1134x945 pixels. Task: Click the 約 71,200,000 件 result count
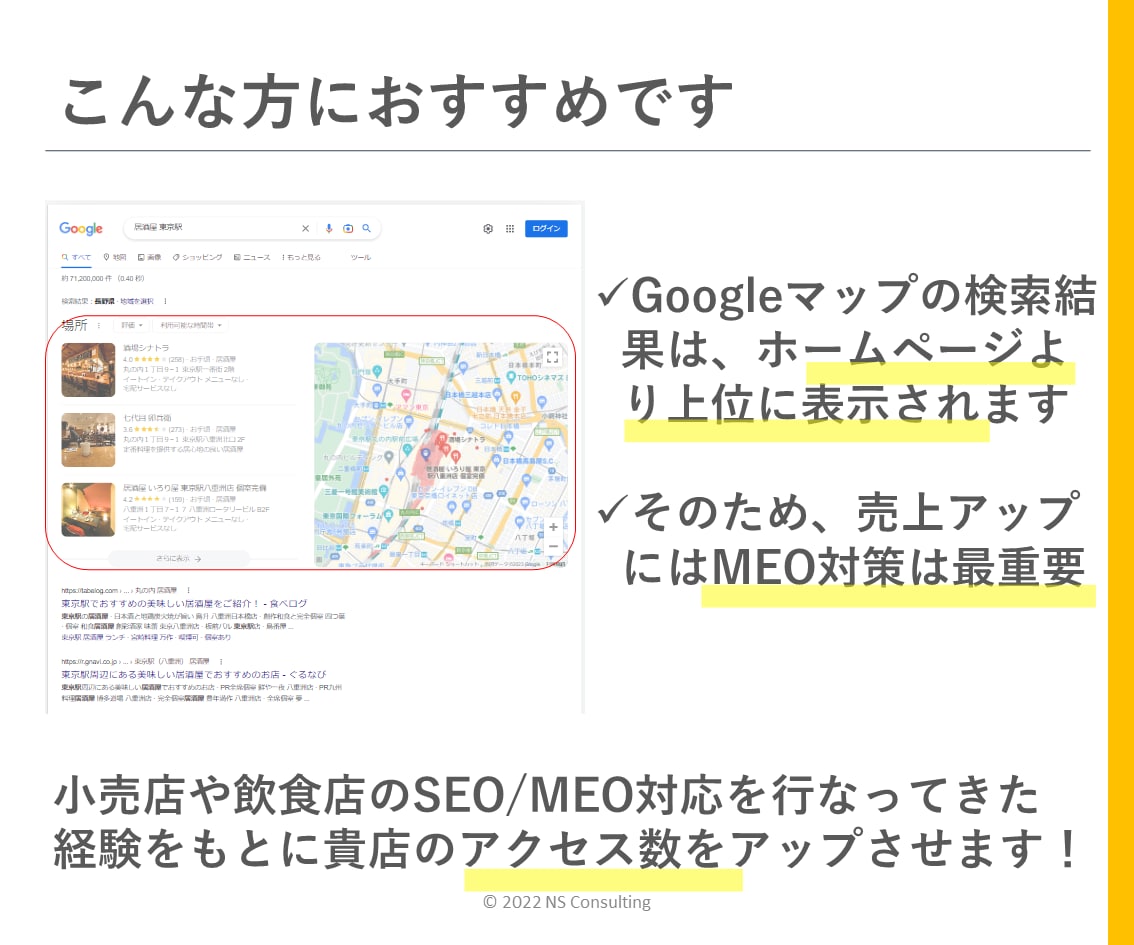click(x=87, y=278)
